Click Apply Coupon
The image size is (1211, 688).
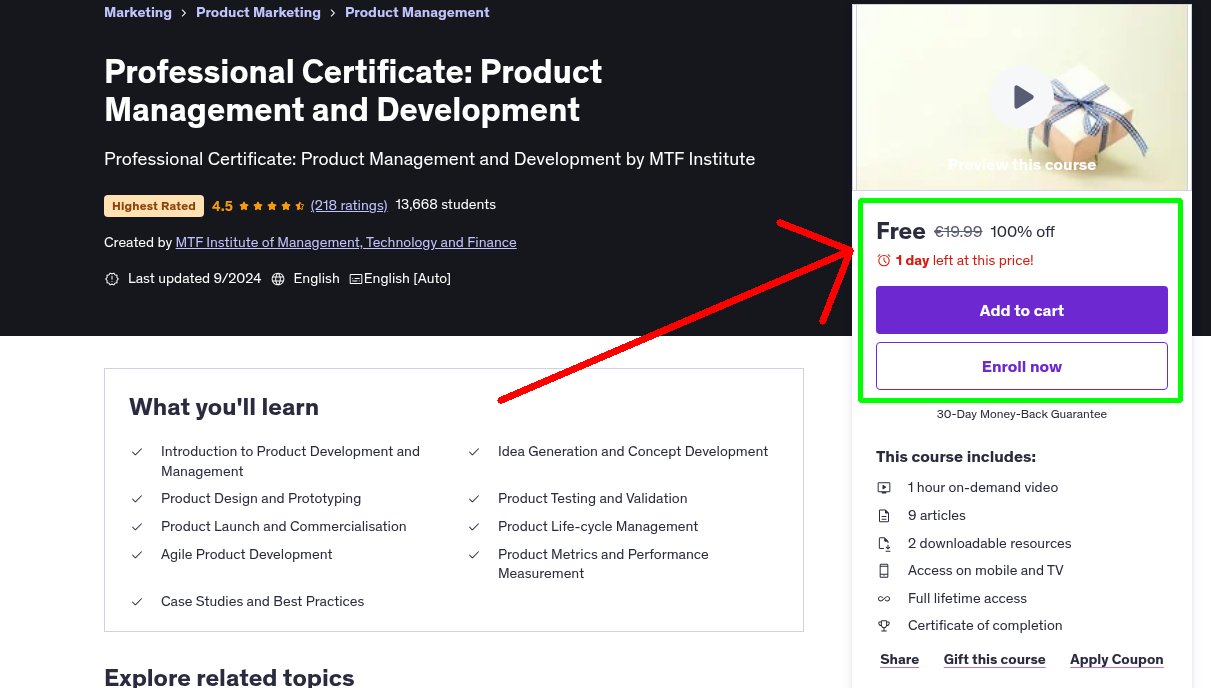pyautogui.click(x=1117, y=660)
